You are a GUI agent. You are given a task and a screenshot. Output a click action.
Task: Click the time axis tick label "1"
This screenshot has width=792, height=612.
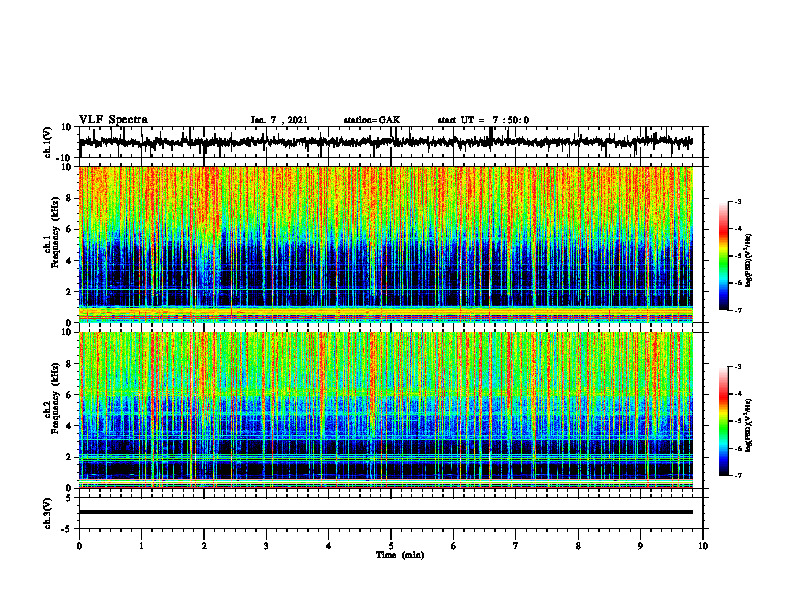coord(141,546)
